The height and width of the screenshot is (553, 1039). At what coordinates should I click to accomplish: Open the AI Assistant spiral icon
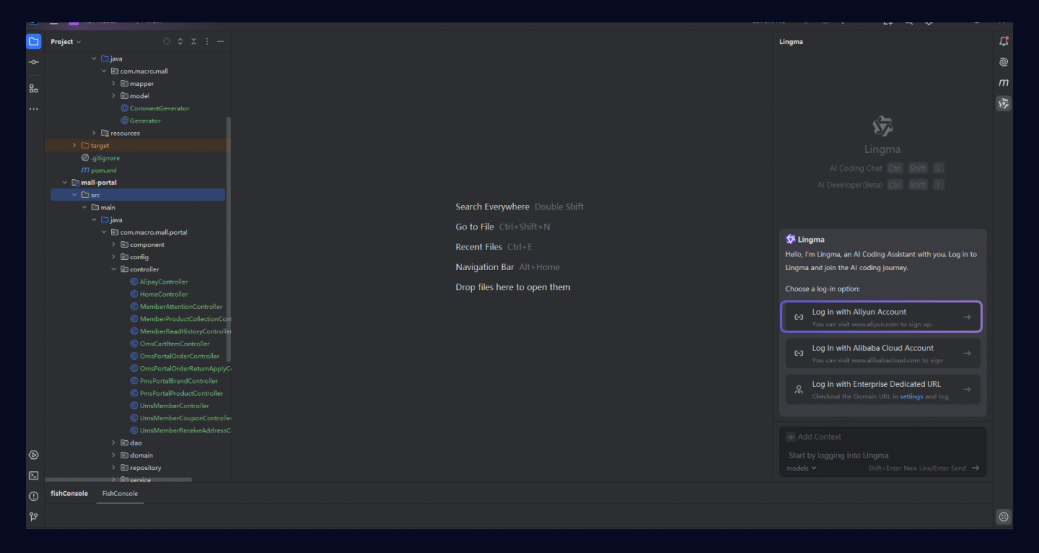[x=1004, y=62]
